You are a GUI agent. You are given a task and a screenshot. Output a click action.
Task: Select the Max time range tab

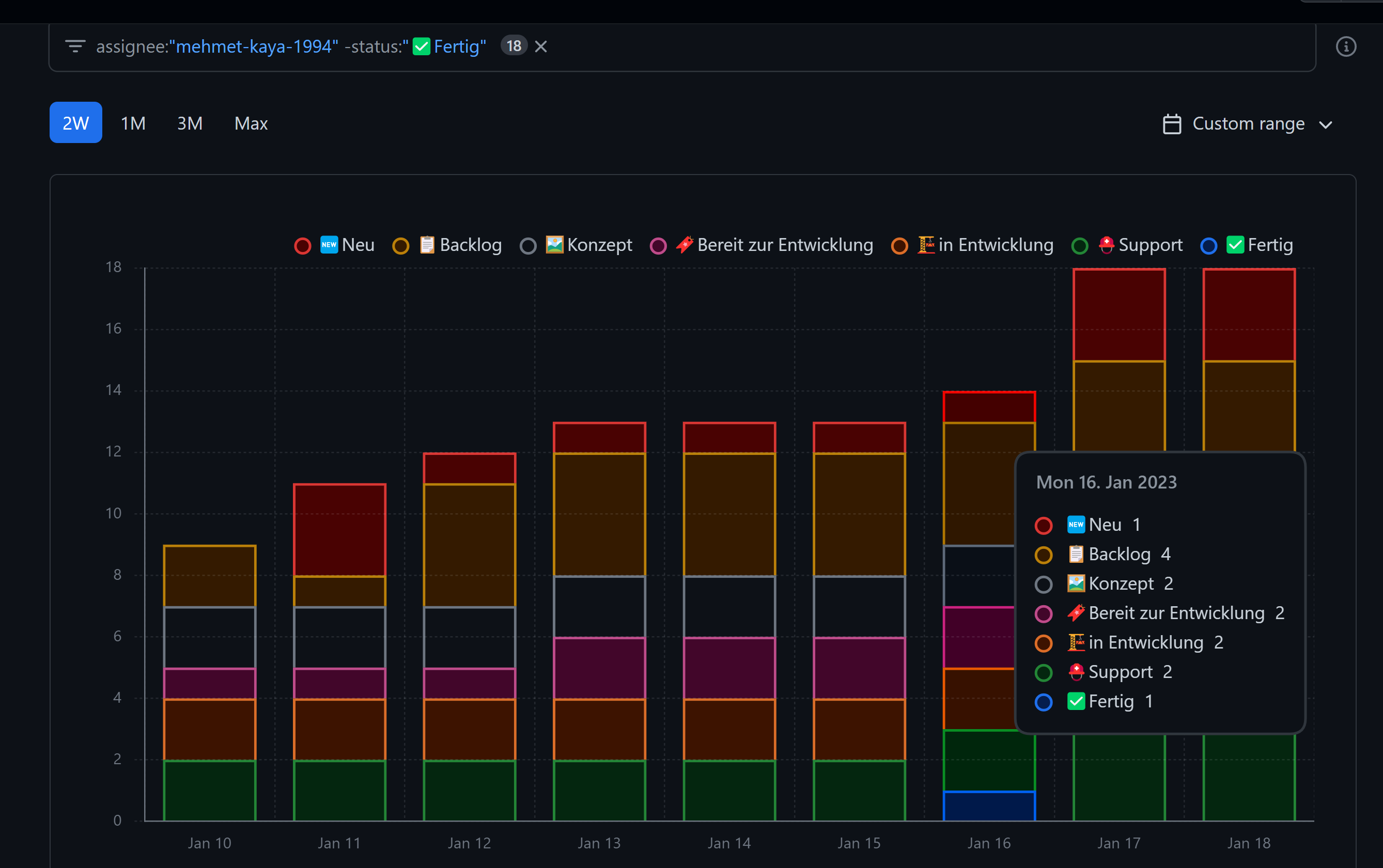click(251, 122)
